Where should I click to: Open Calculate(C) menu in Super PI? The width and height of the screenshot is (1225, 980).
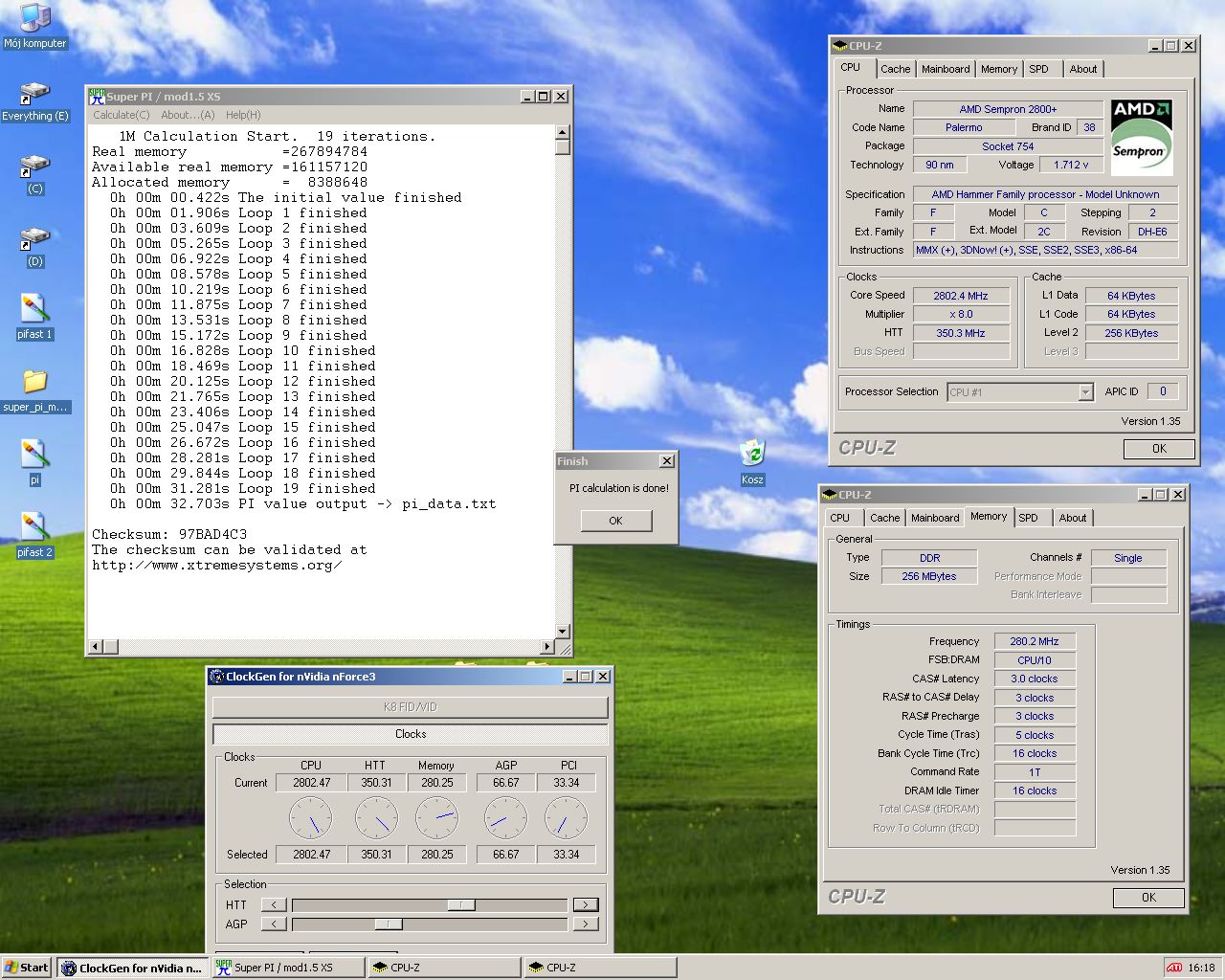121,115
